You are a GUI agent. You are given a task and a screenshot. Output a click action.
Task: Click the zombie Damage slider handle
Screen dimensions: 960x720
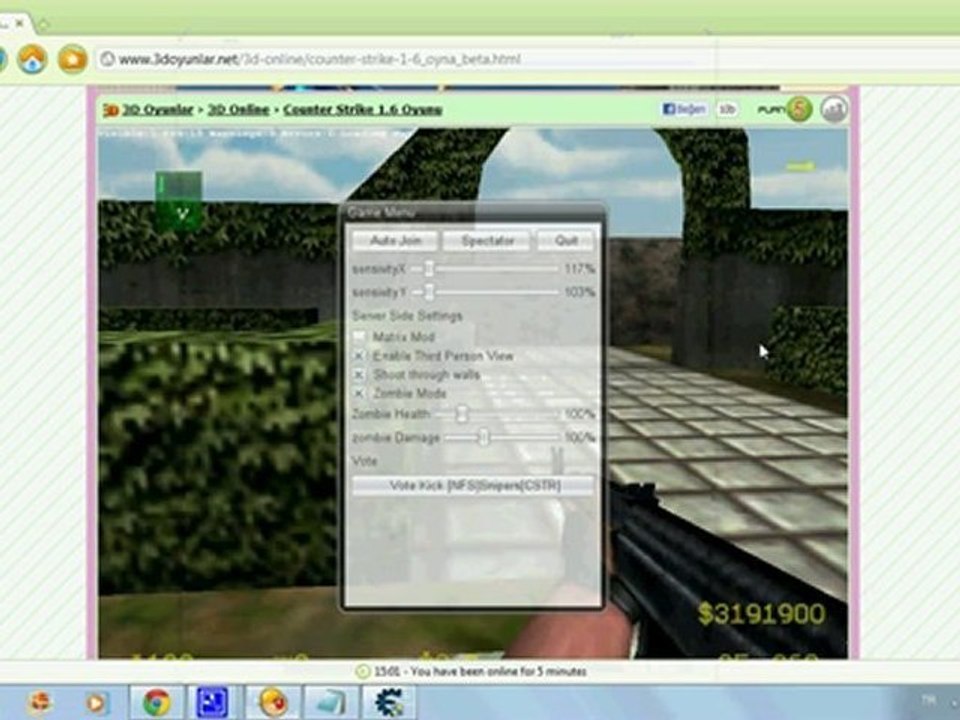484,437
